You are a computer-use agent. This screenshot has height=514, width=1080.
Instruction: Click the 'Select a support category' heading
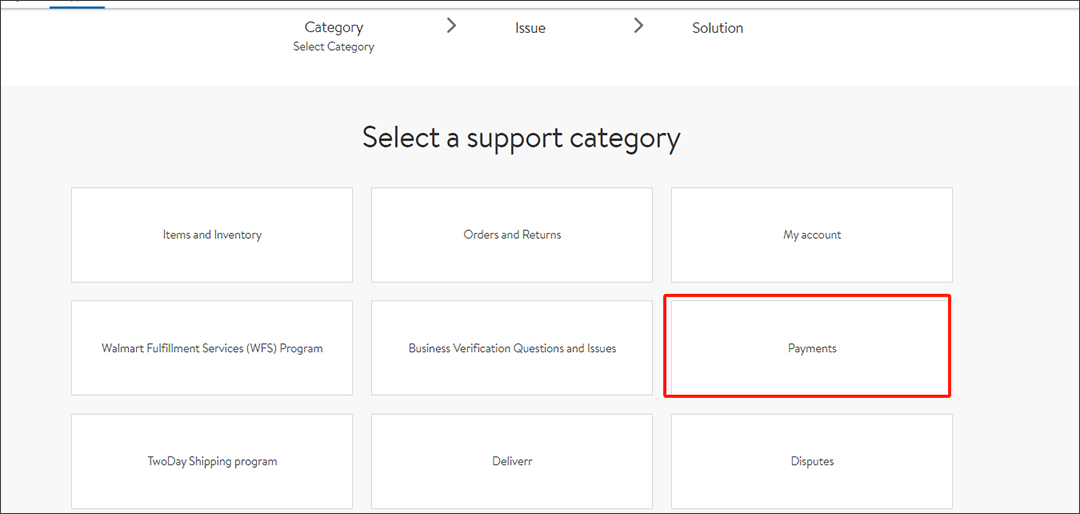(521, 138)
